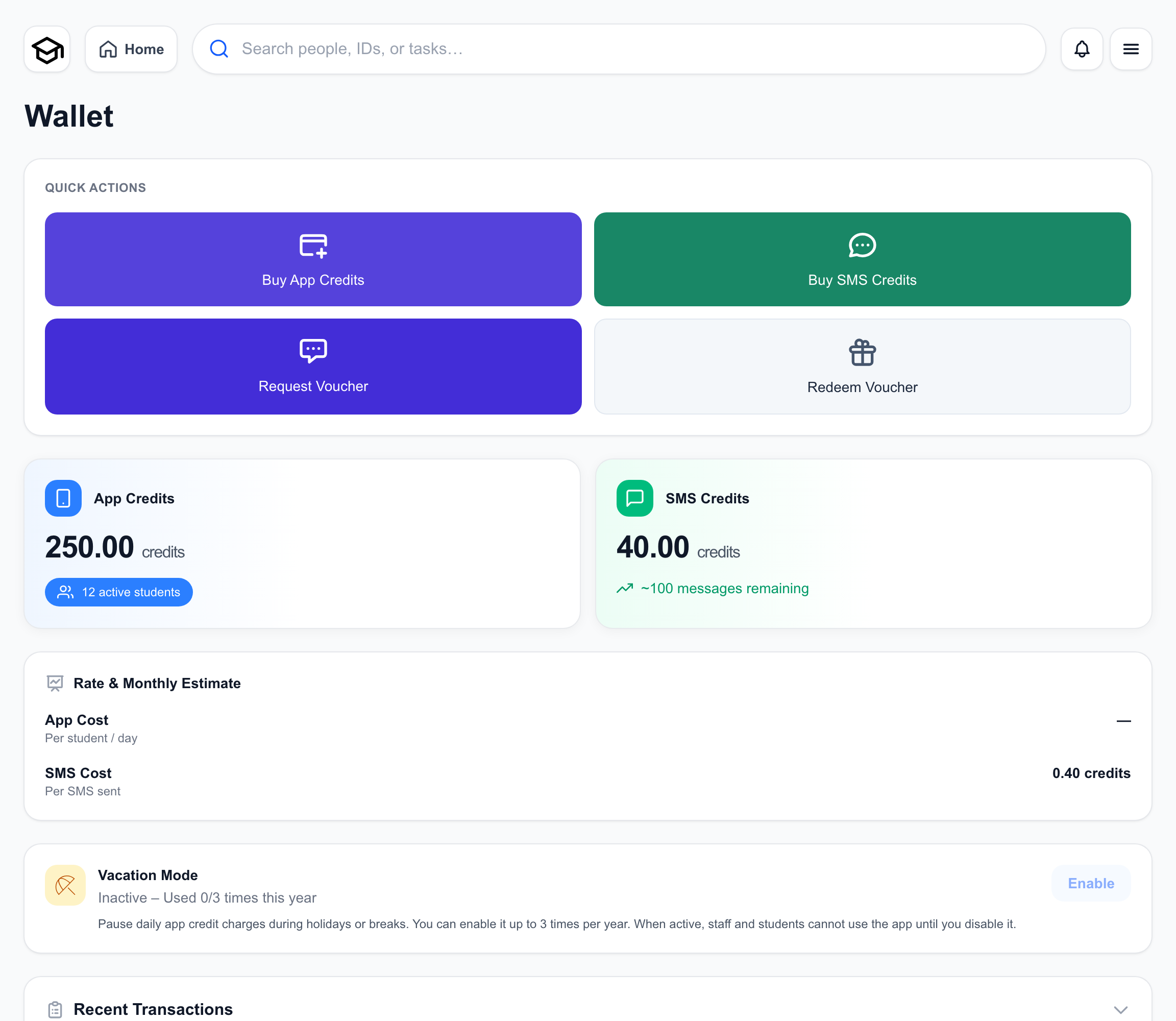
Task: Select Buy SMS Credits
Action: coord(863,259)
